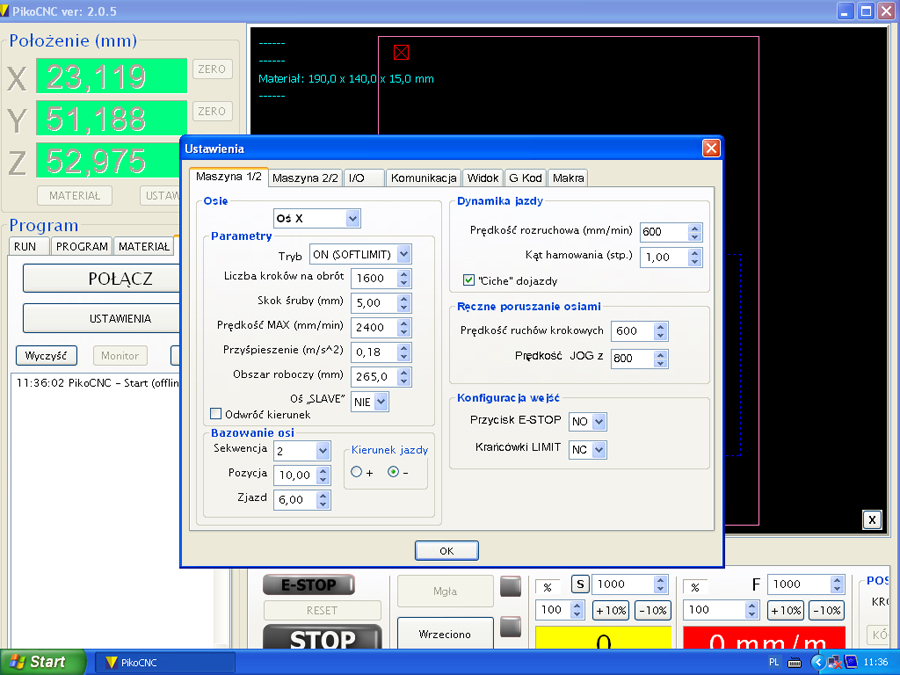Click the Obszar roboczy value field
The width and height of the screenshot is (900, 675).
pyautogui.click(x=375, y=377)
